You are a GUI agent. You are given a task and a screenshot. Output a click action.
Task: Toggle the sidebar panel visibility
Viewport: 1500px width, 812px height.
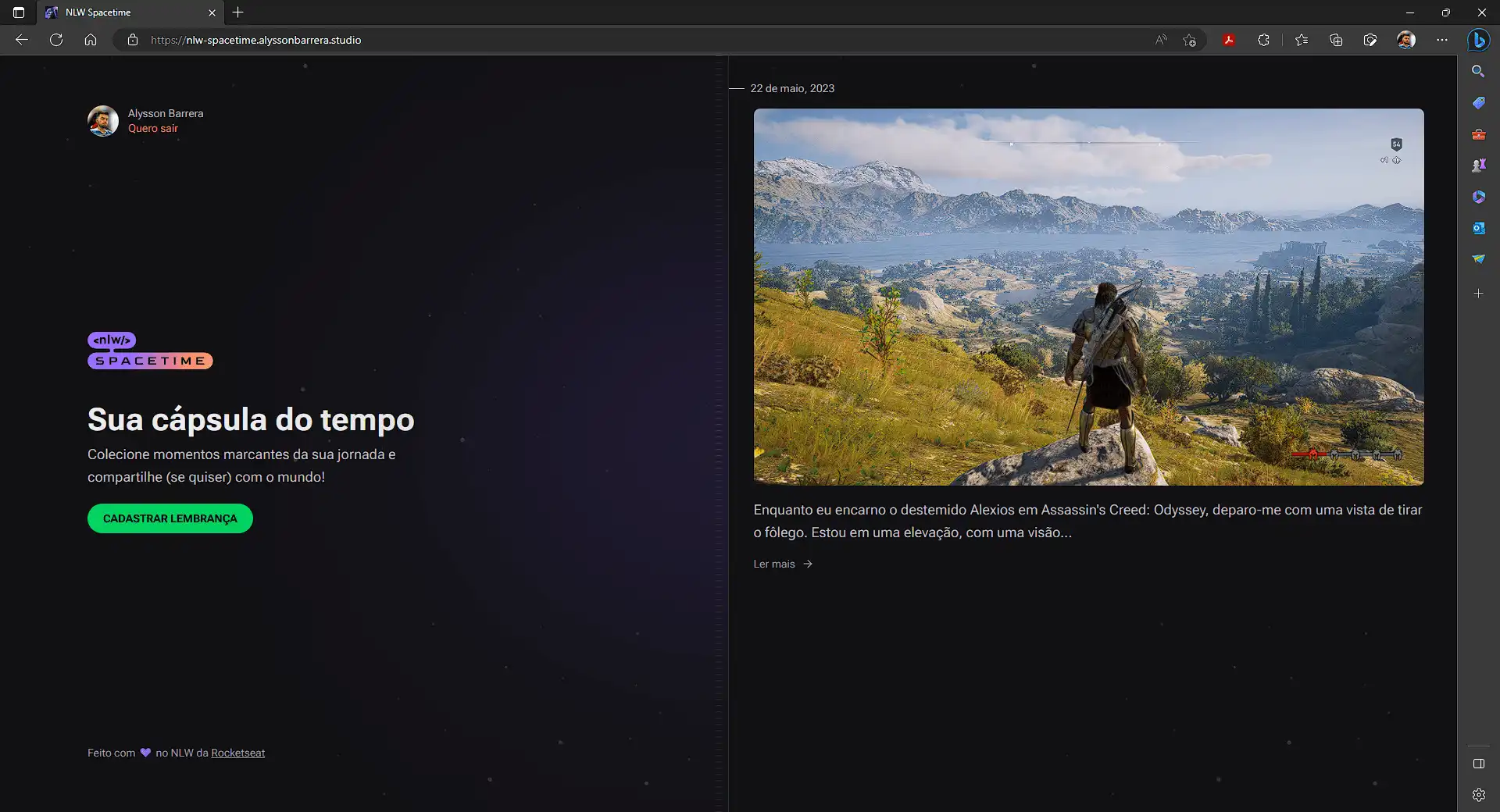(x=1479, y=765)
